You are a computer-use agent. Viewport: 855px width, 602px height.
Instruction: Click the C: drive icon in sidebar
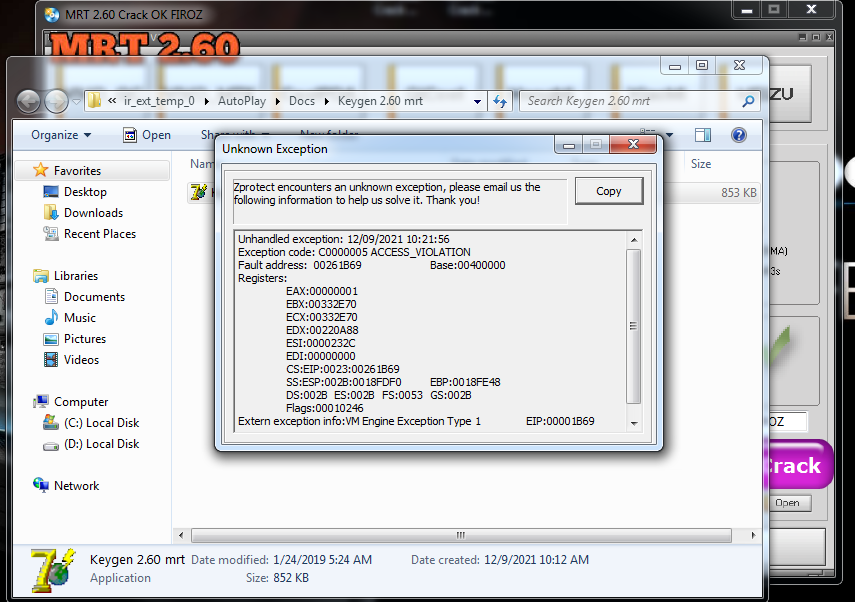point(51,422)
